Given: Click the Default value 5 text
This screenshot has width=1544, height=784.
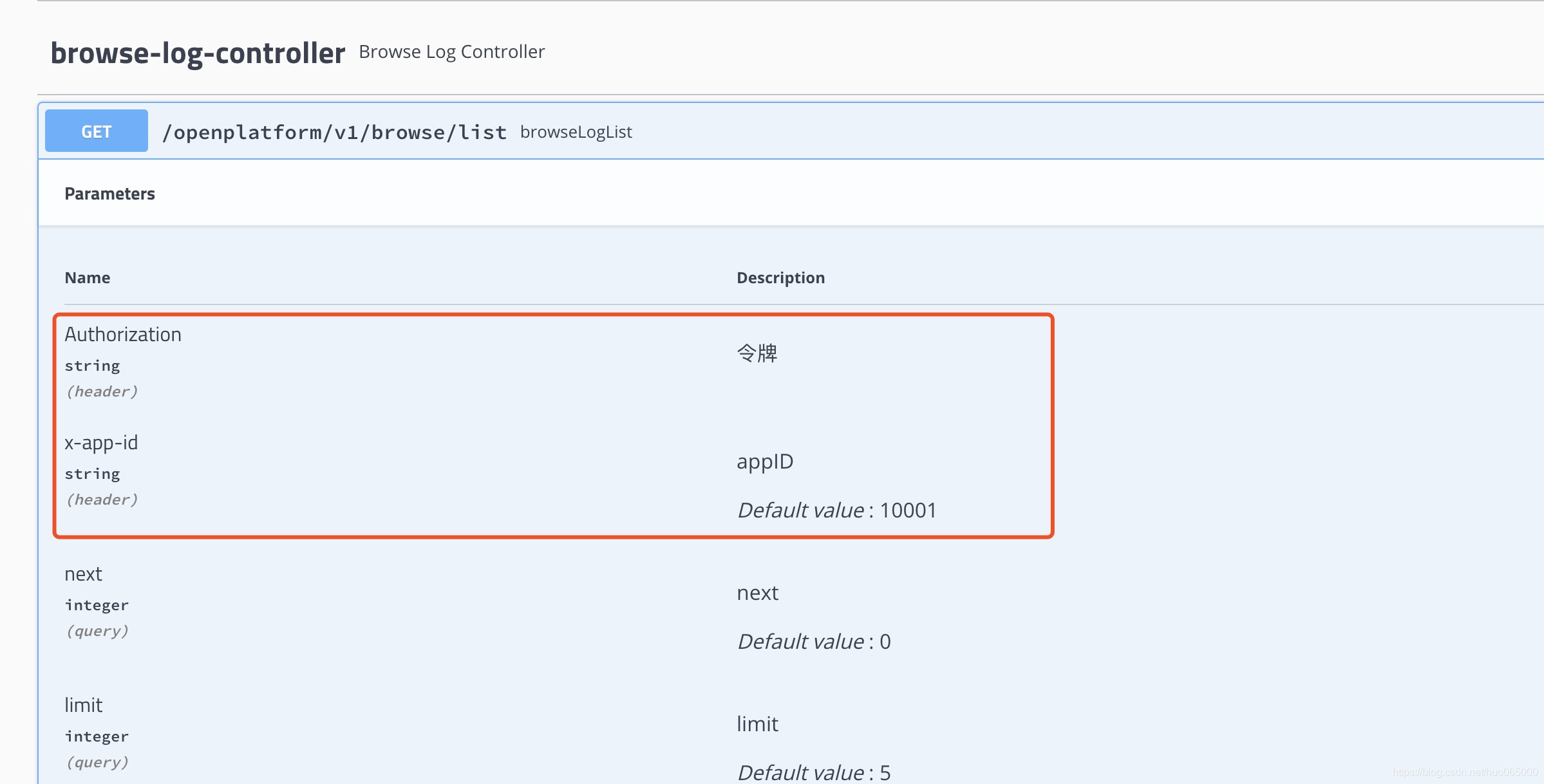Looking at the screenshot, I should 814,772.
